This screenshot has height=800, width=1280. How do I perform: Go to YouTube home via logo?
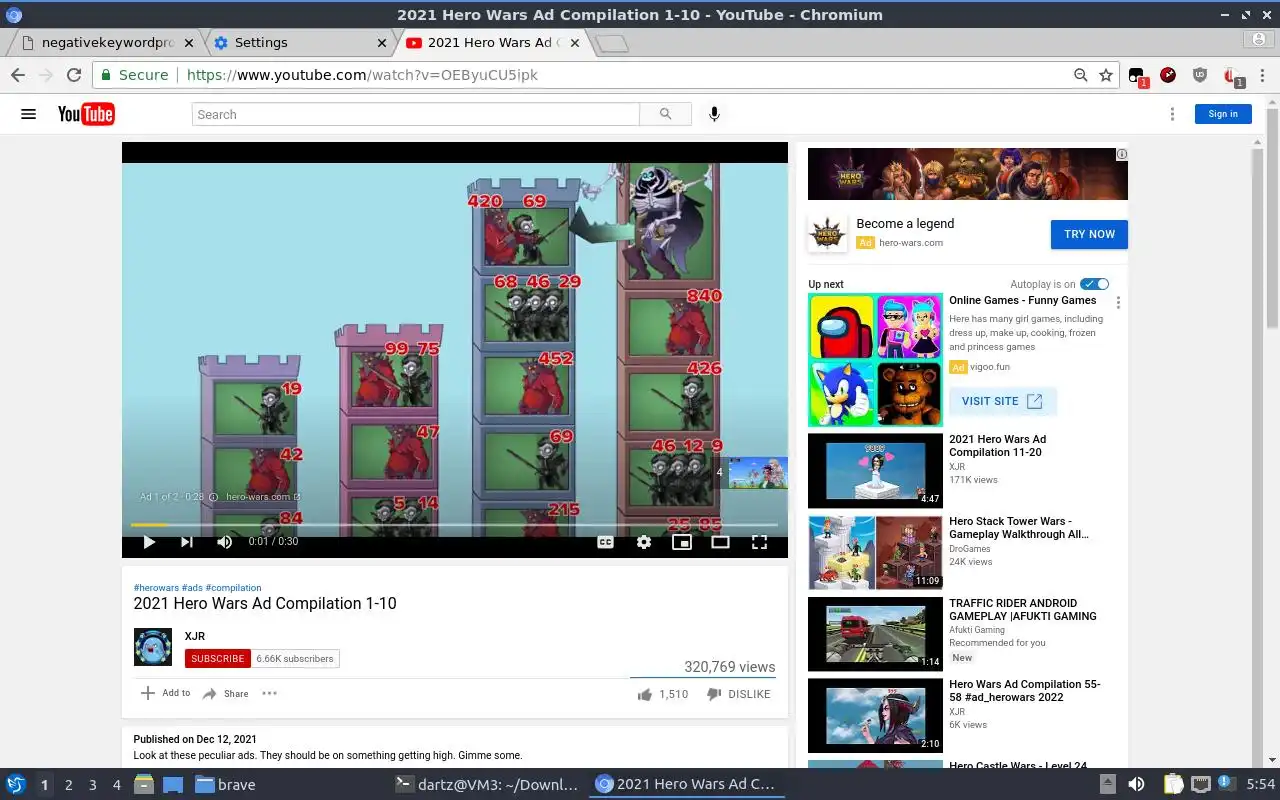86,114
